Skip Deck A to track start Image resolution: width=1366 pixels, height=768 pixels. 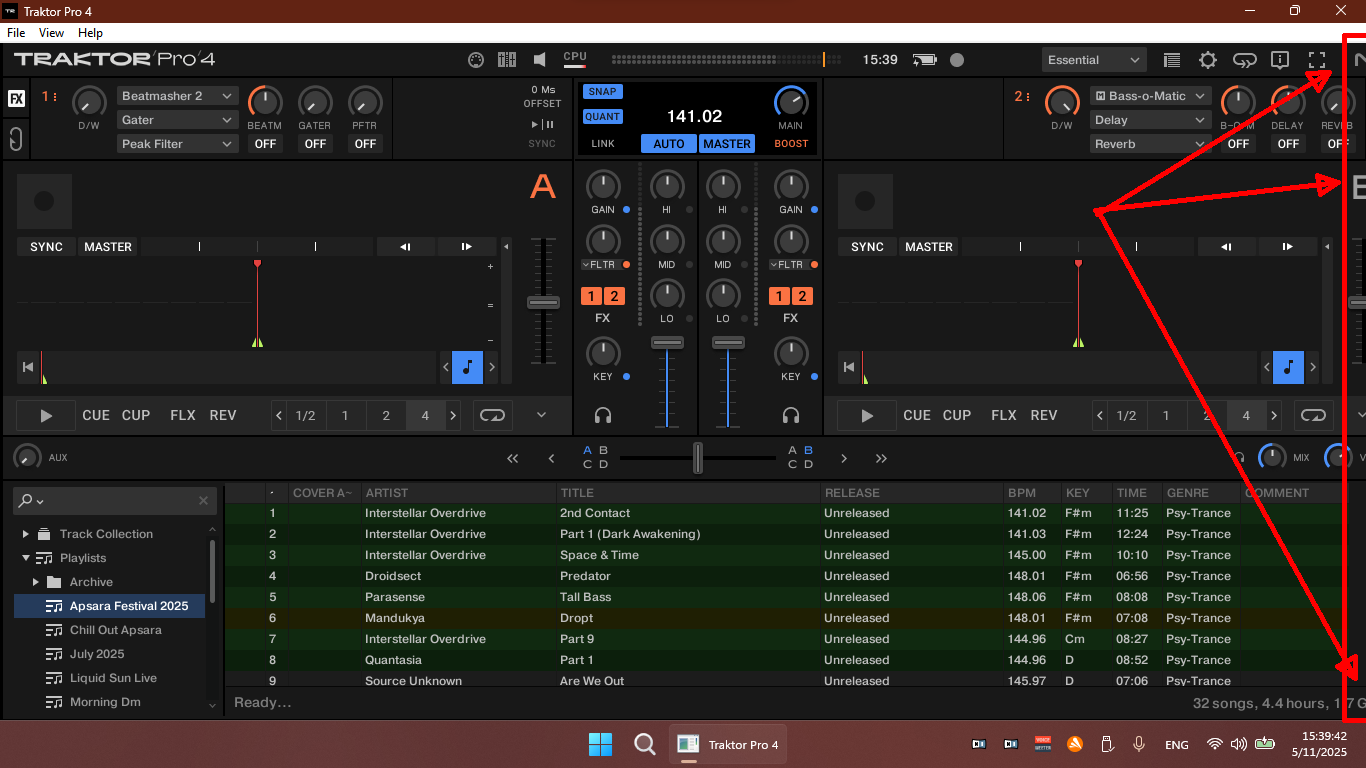coord(28,367)
